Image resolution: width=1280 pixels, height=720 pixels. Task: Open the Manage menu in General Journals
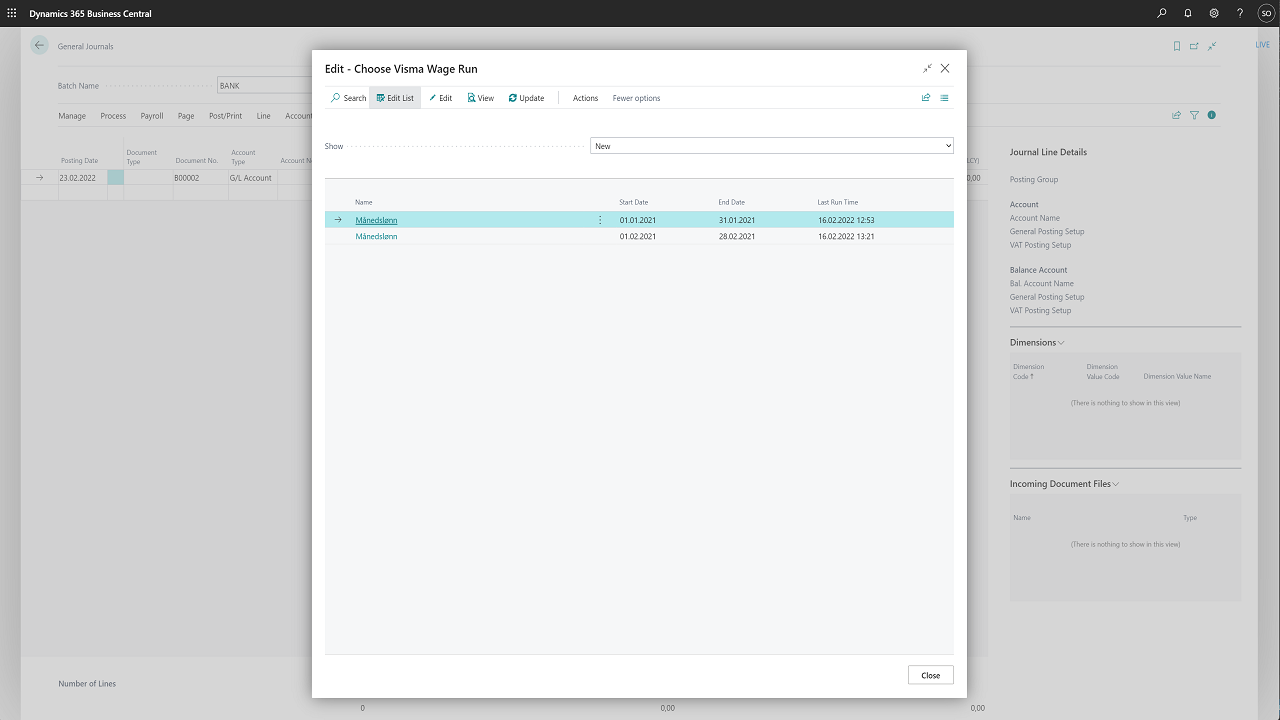point(72,116)
